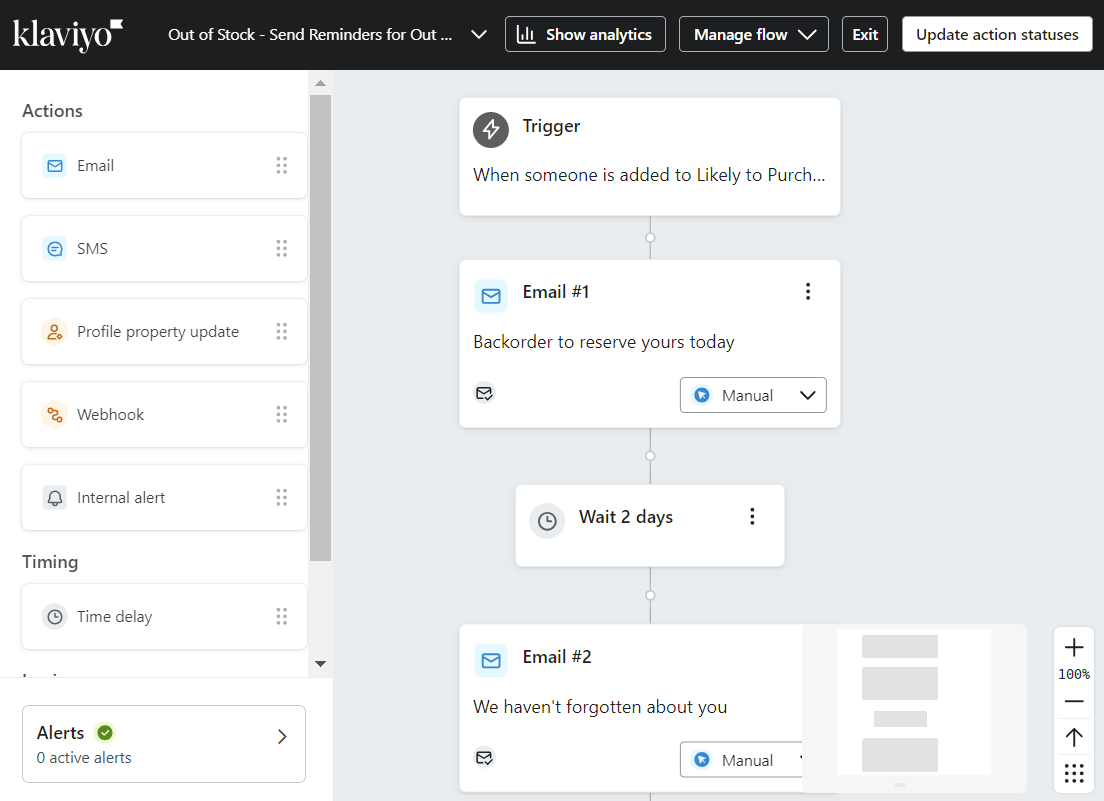
Task: Click the drag handle on SMS action
Action: pos(281,249)
